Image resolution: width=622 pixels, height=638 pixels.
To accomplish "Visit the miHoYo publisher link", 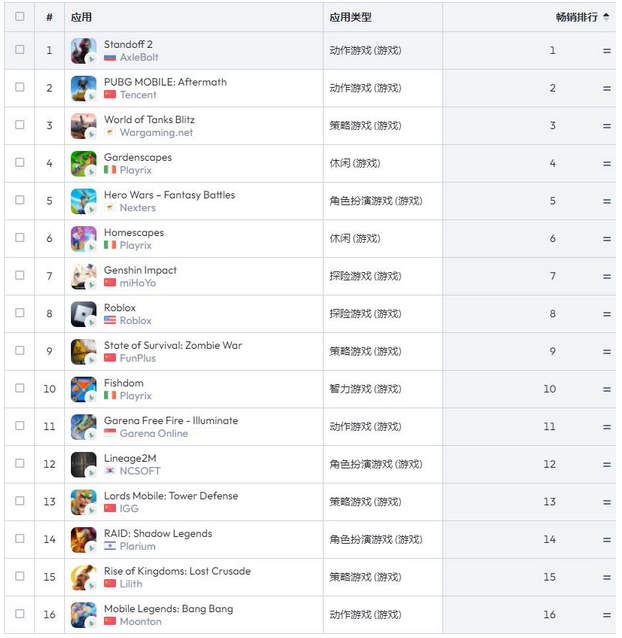I will pyautogui.click(x=138, y=283).
